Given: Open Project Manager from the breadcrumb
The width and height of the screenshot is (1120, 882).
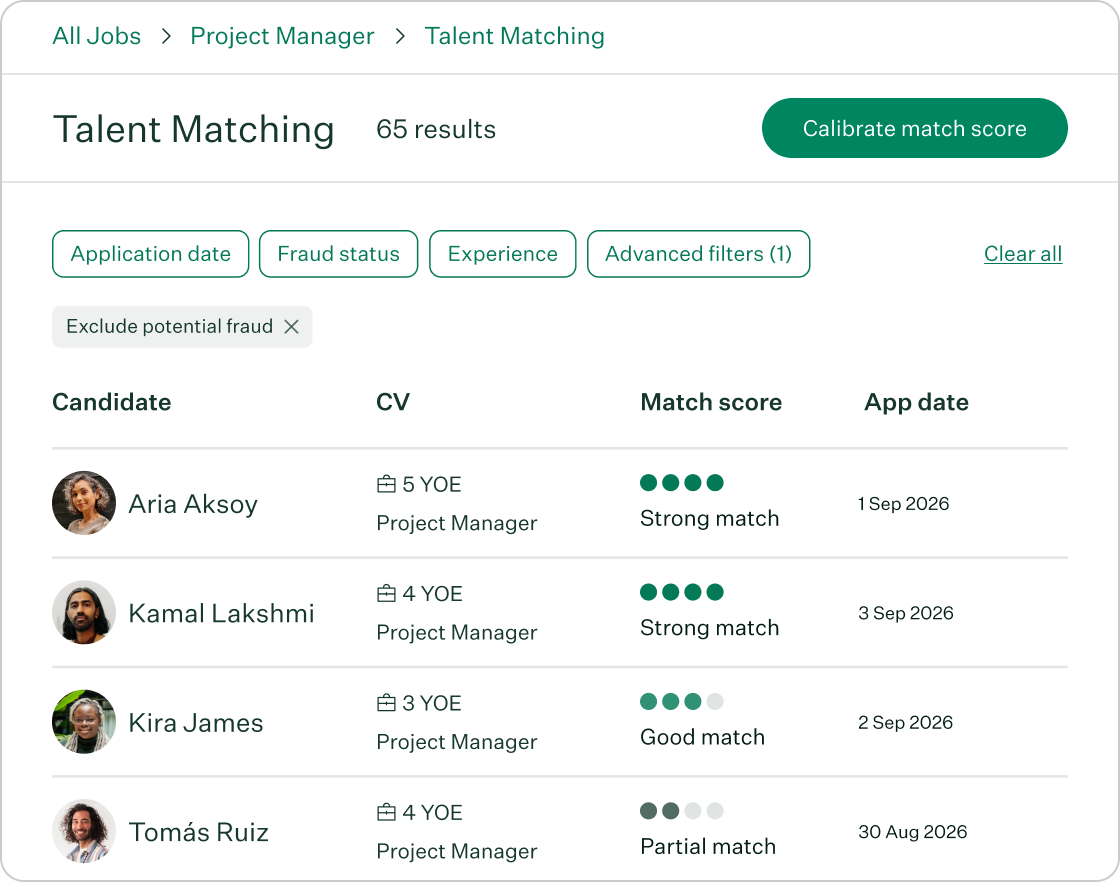Looking at the screenshot, I should click(282, 36).
